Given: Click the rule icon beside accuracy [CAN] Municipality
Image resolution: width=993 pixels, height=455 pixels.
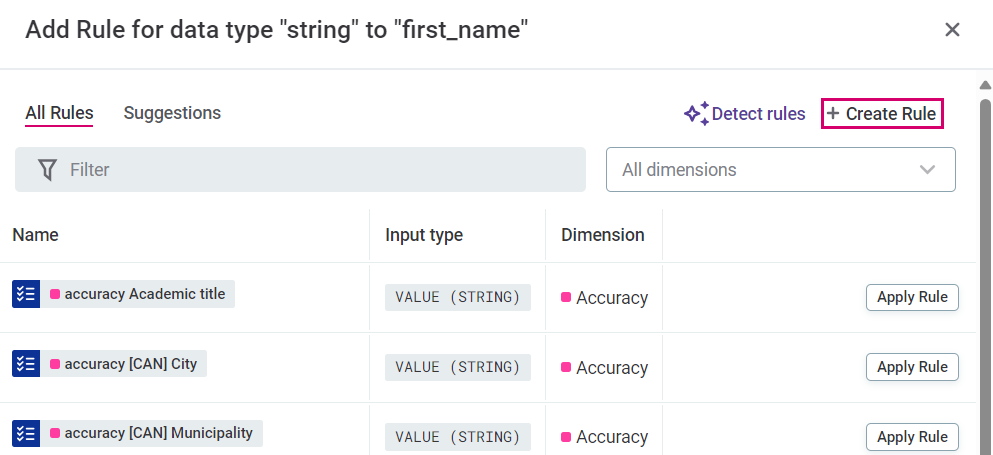Looking at the screenshot, I should (26, 433).
